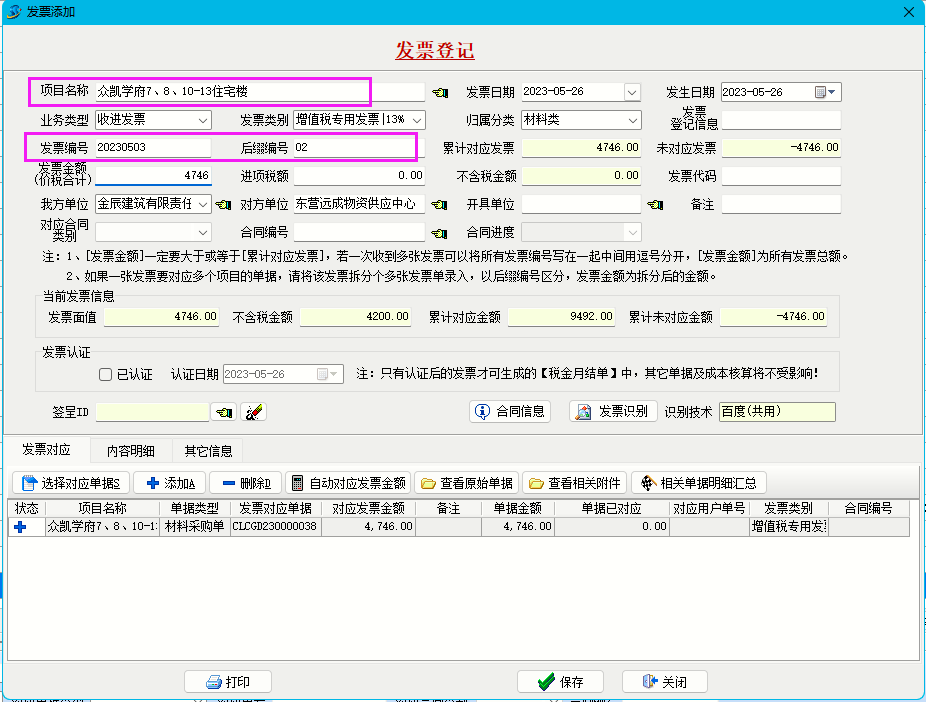Click the blue plus in the 状态 column
The image size is (926, 702).
20,527
